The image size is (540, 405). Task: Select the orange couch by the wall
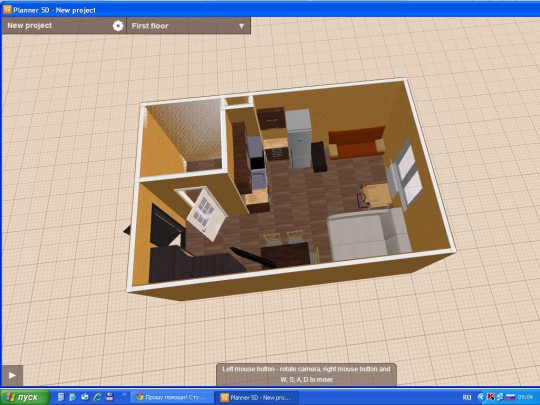(356, 143)
